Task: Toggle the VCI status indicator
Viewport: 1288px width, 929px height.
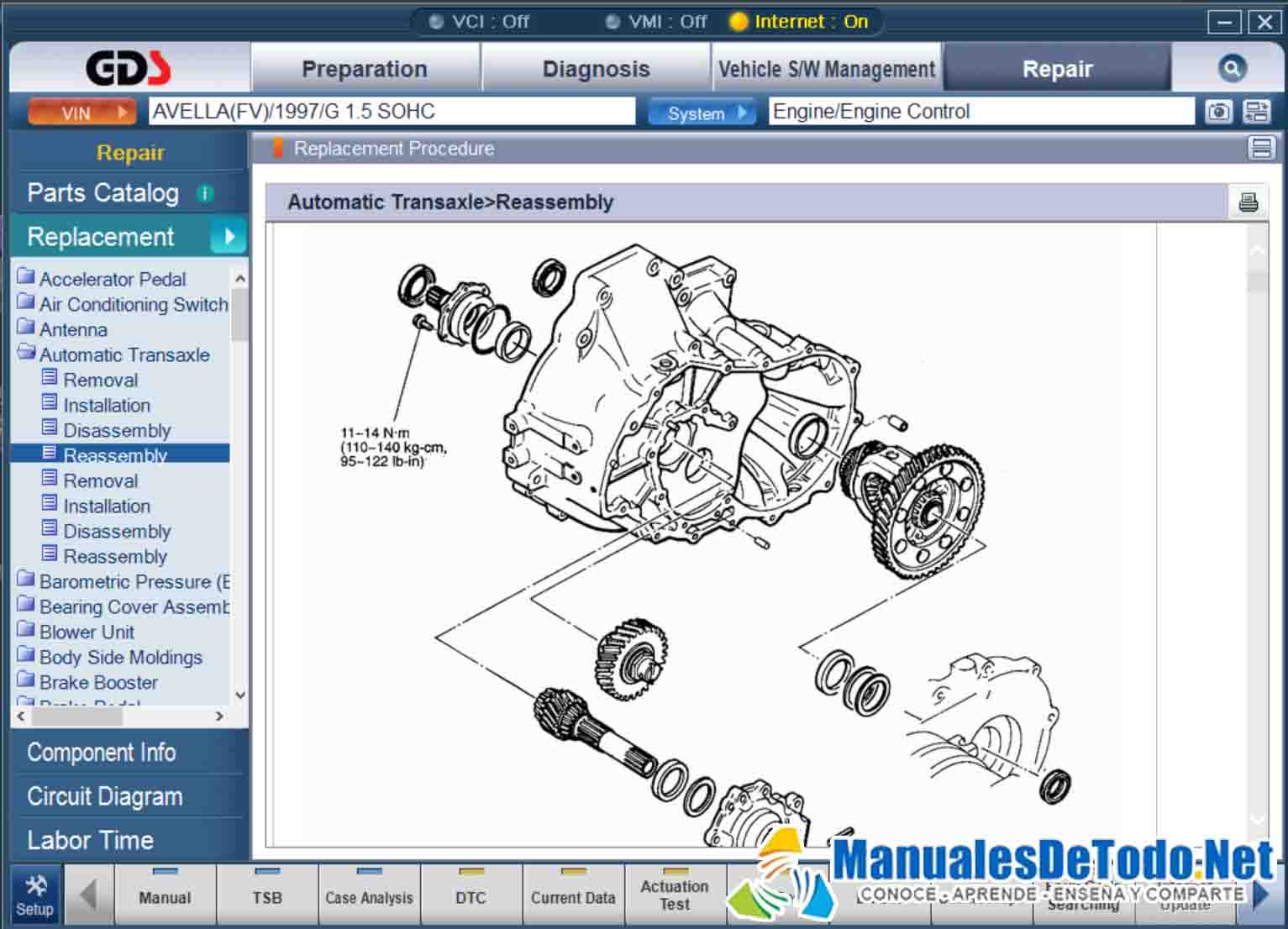Action: point(436,22)
